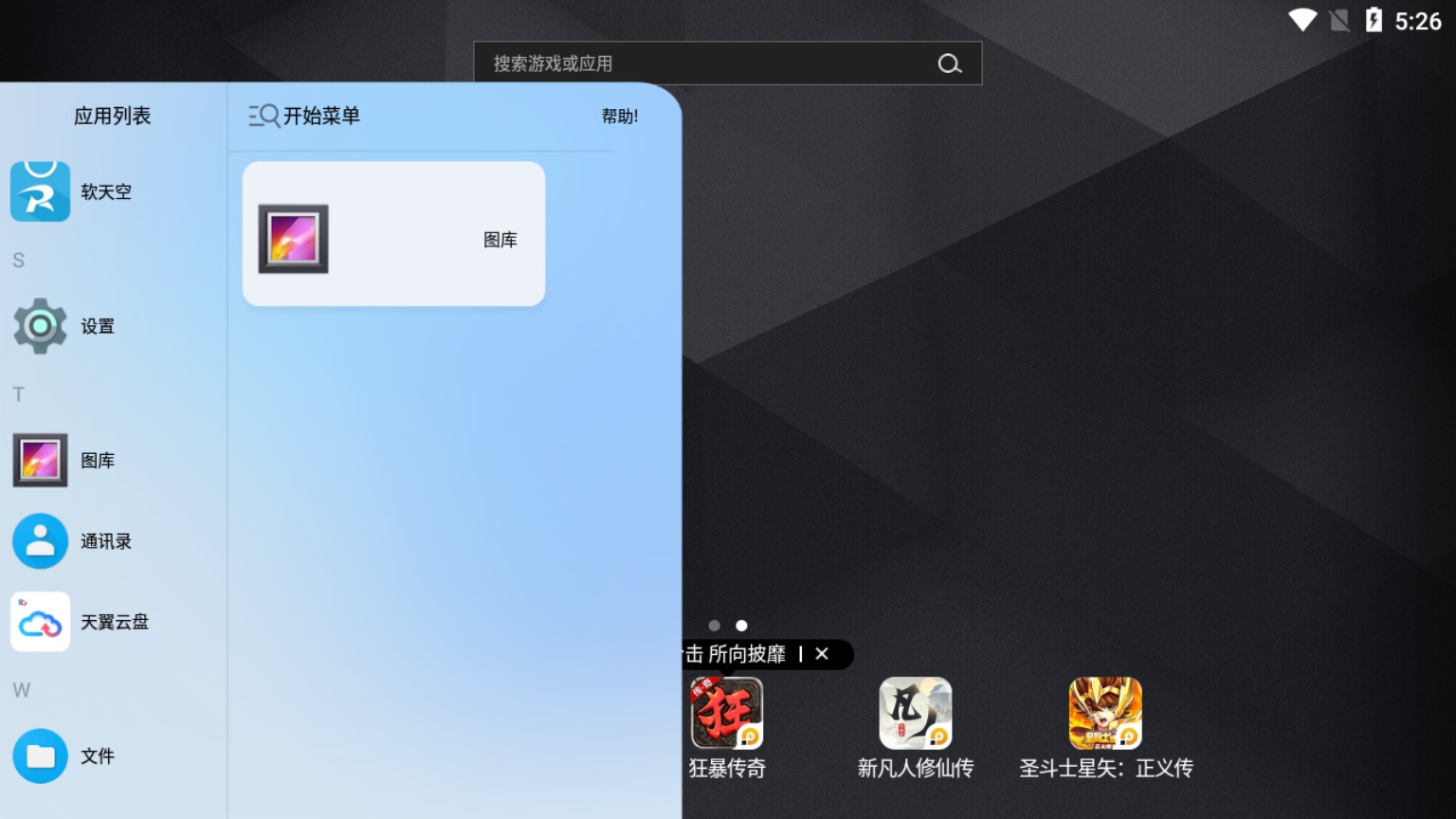Open the 图库 tile in the start menu
The image size is (1456, 819).
pyautogui.click(x=392, y=233)
